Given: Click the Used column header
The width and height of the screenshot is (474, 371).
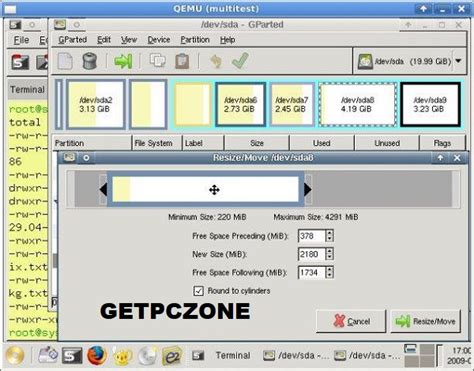Looking at the screenshot, I should click(322, 143).
